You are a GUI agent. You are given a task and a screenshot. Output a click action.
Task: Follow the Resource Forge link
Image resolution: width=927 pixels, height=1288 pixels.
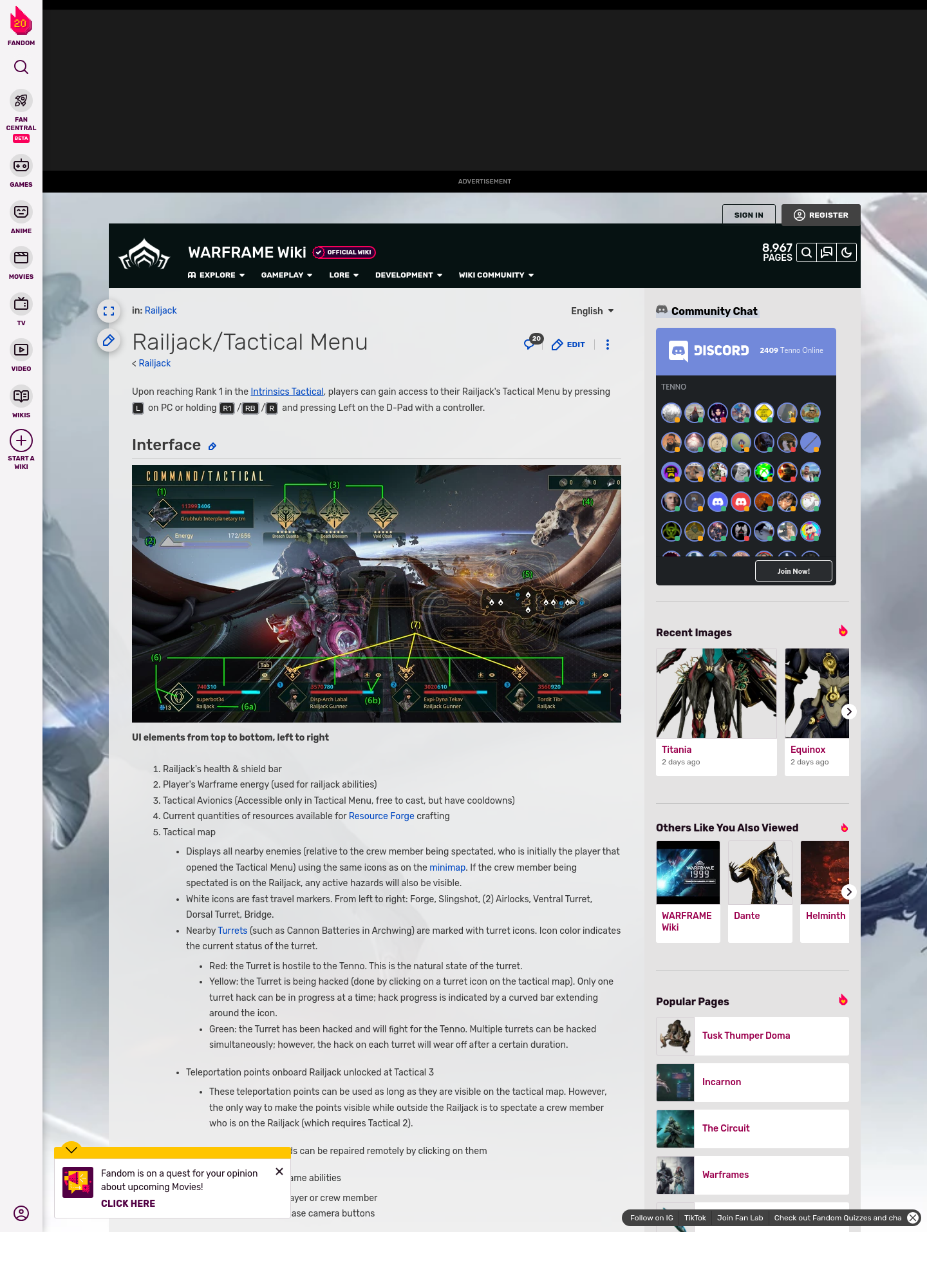click(x=382, y=816)
